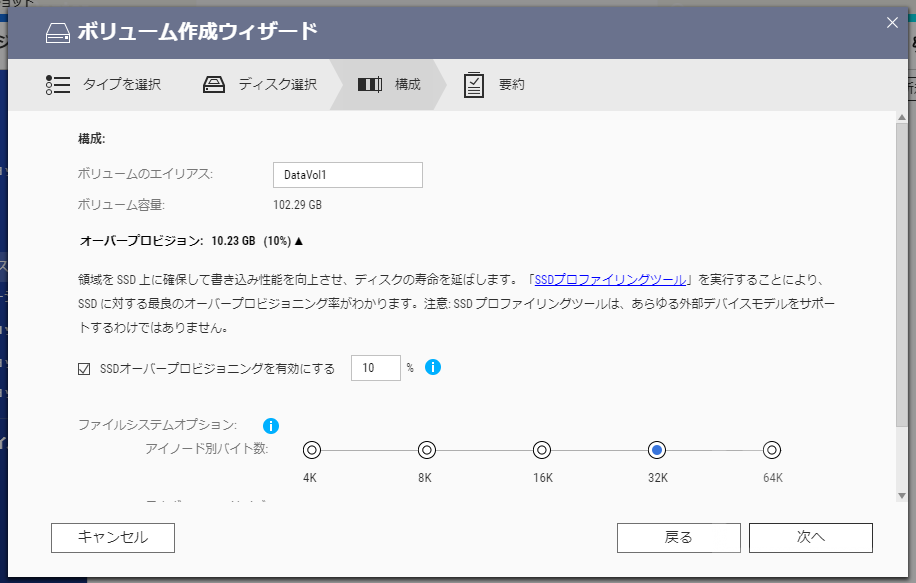Click the scrollbar down arrow

(x=902, y=496)
